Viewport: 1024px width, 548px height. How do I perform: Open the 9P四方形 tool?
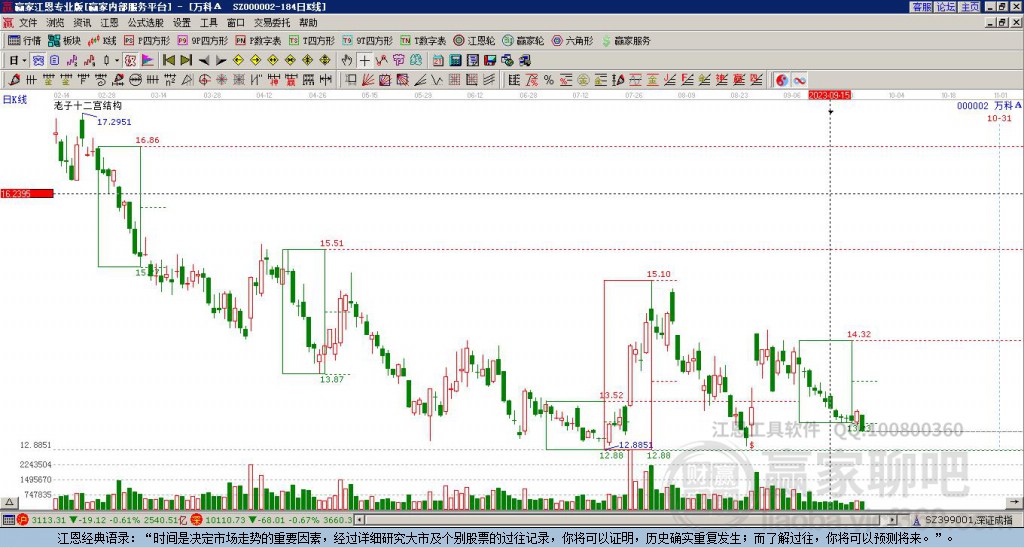coord(202,40)
